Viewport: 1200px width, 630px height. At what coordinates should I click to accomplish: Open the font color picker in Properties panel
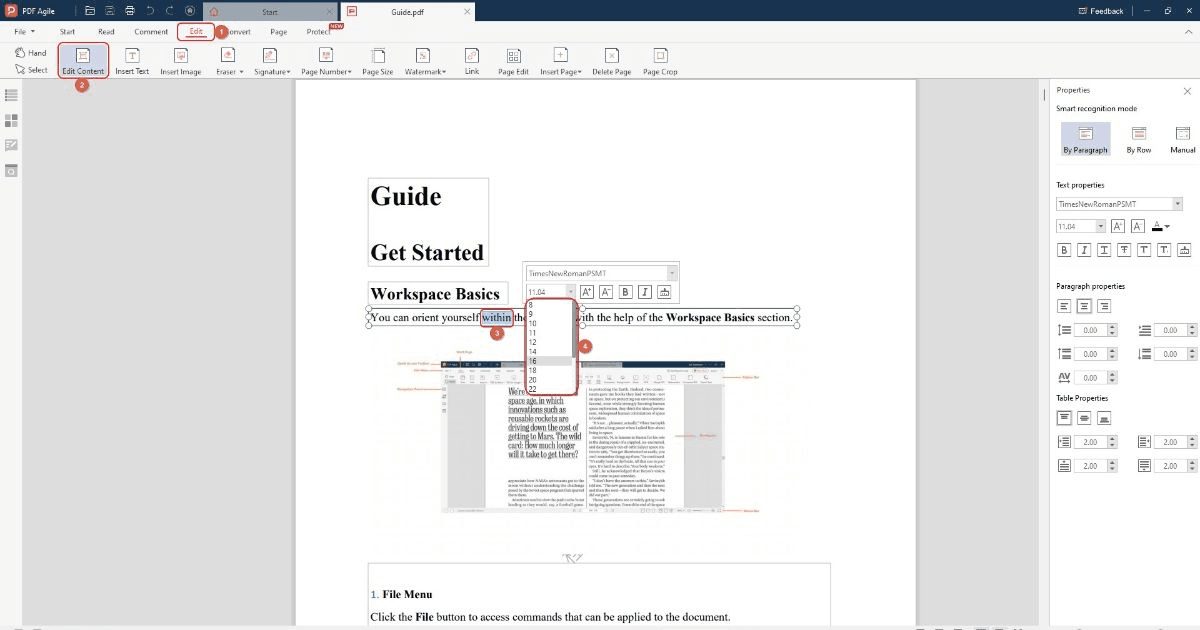[1160, 227]
